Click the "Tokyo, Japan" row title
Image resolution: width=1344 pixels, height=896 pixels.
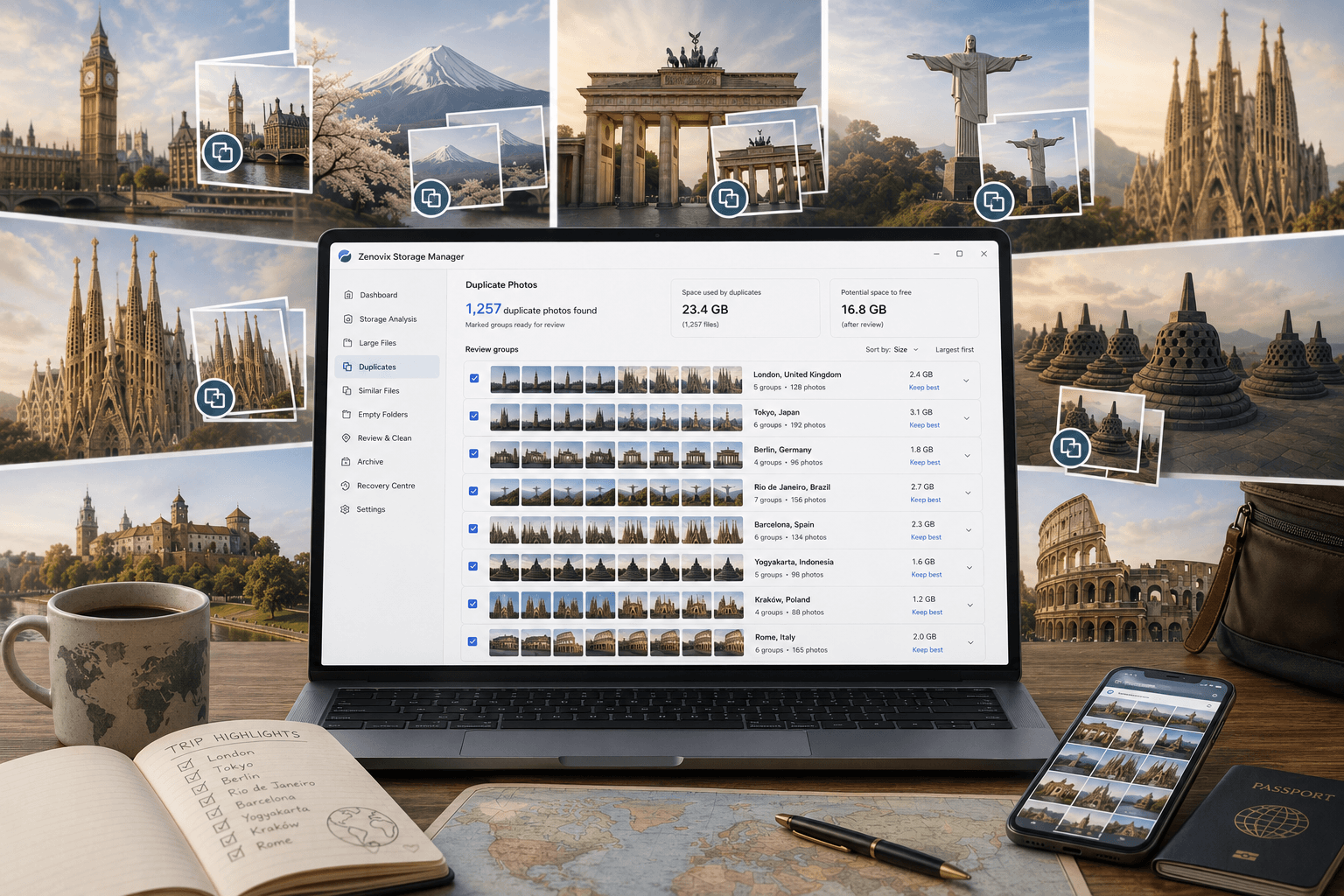(x=776, y=412)
